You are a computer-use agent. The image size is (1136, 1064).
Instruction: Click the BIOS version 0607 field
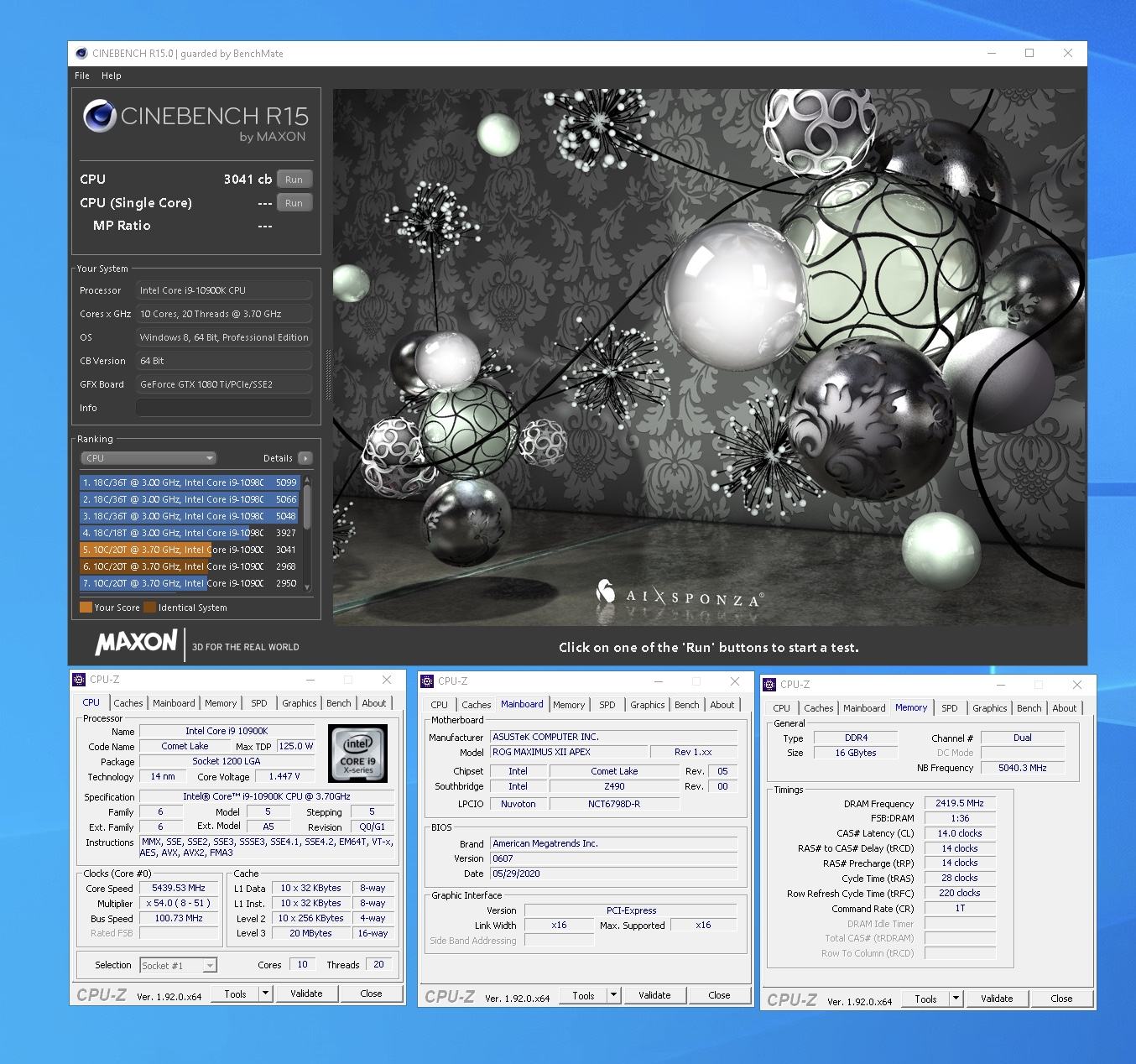click(613, 858)
